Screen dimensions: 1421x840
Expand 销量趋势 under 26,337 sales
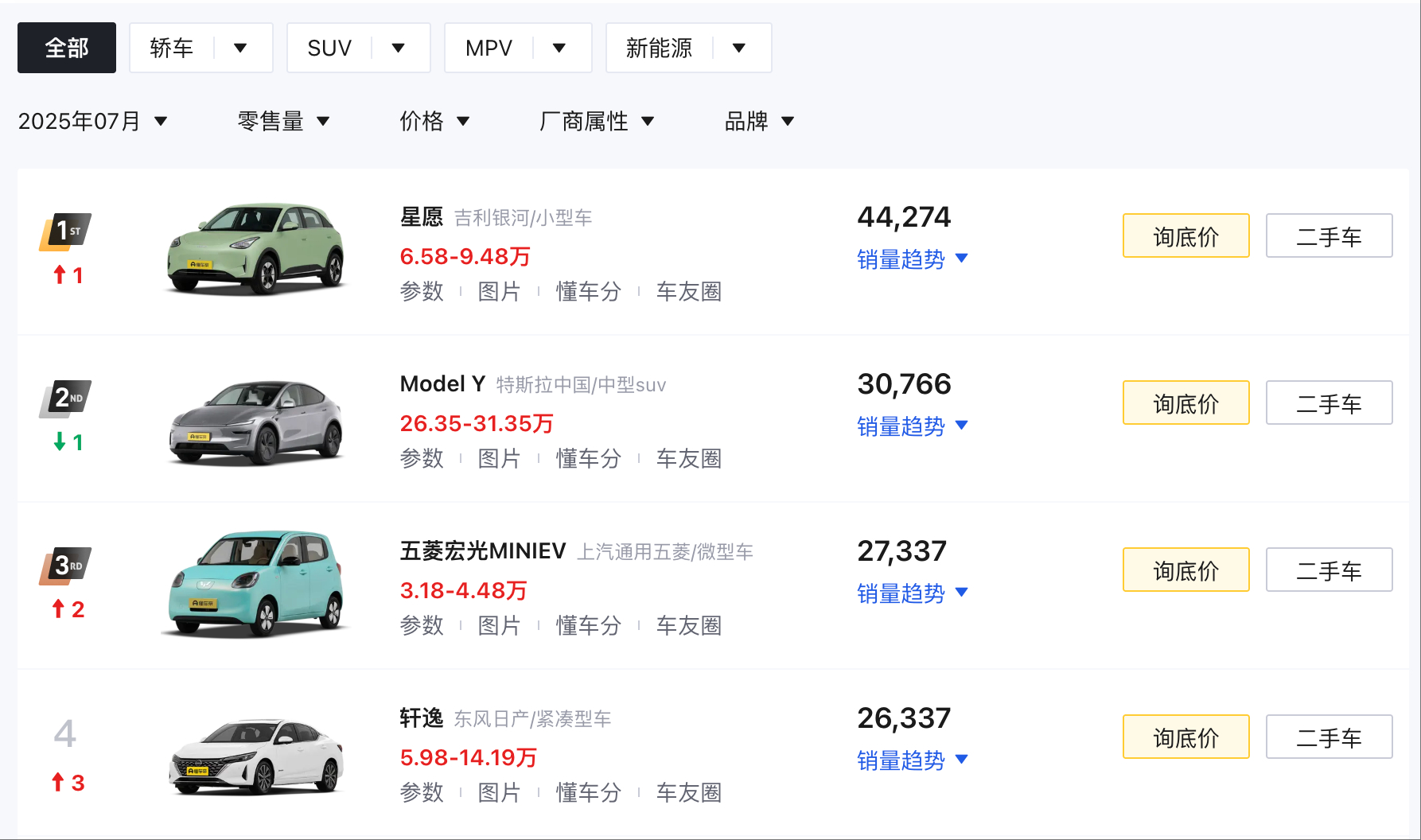[913, 760]
